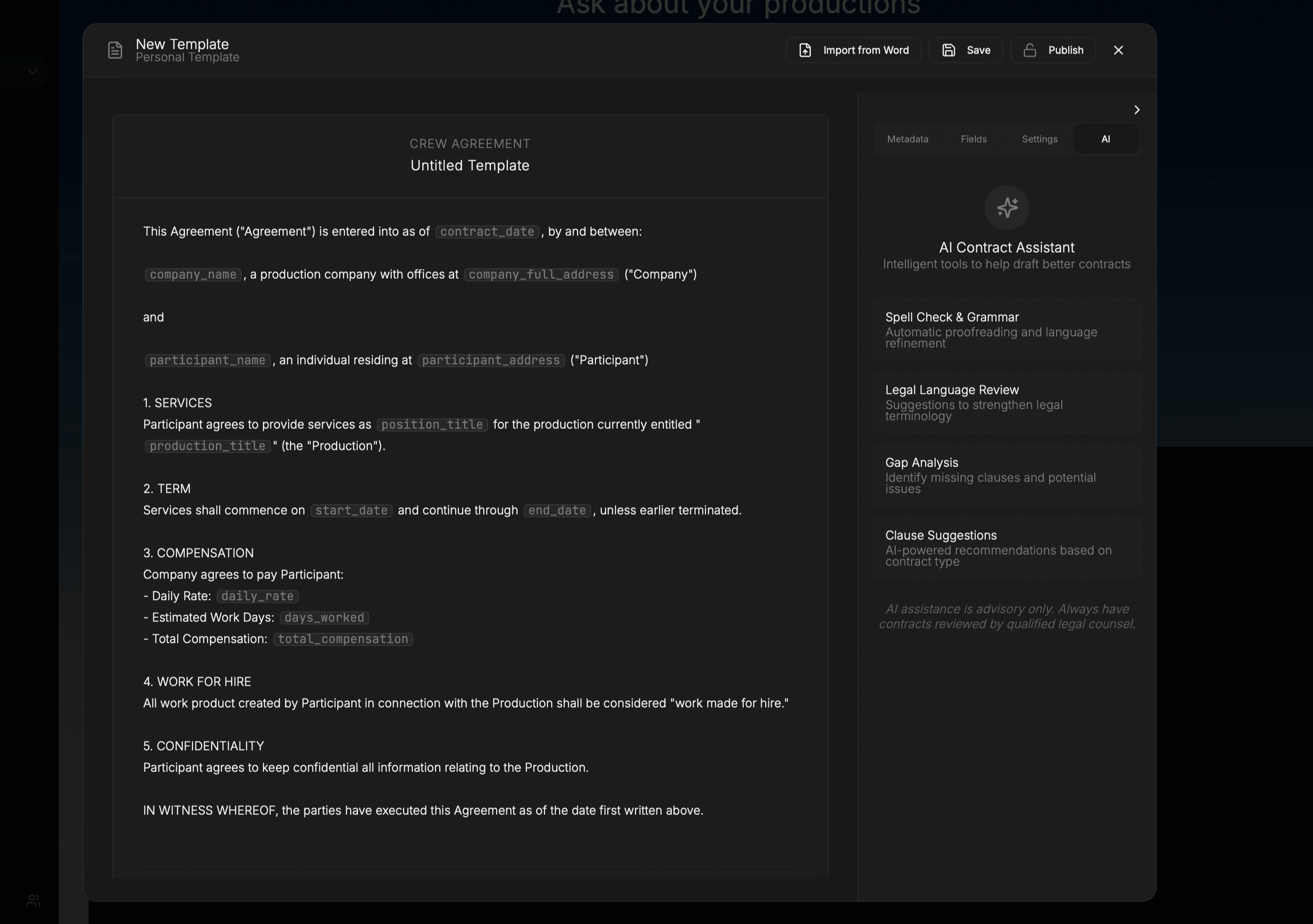Run Spell Check & Grammar tool
Image resolution: width=1313 pixels, height=924 pixels.
[1007, 329]
